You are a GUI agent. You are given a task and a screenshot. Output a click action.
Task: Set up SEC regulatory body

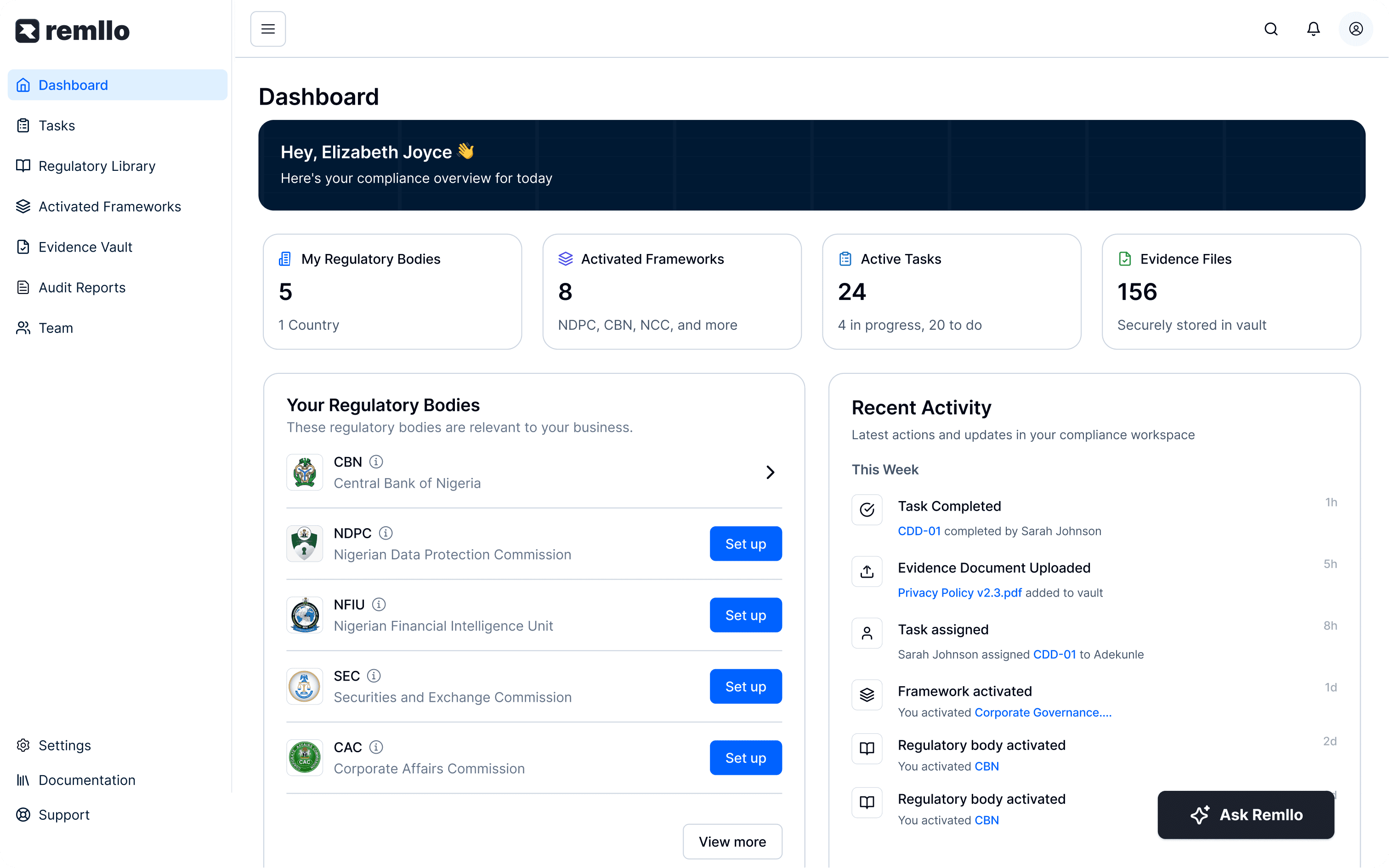[x=745, y=686]
